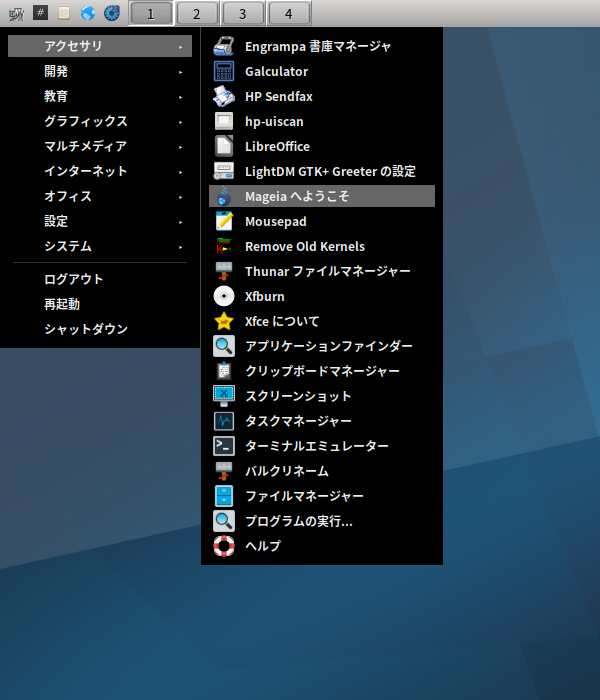
Task: Choose 再起動 from the menu
Action: pos(100,304)
